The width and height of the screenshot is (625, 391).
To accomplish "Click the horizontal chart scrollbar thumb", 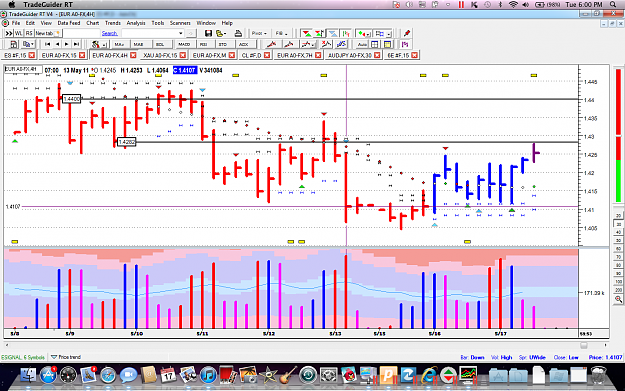I will (x=584, y=346).
